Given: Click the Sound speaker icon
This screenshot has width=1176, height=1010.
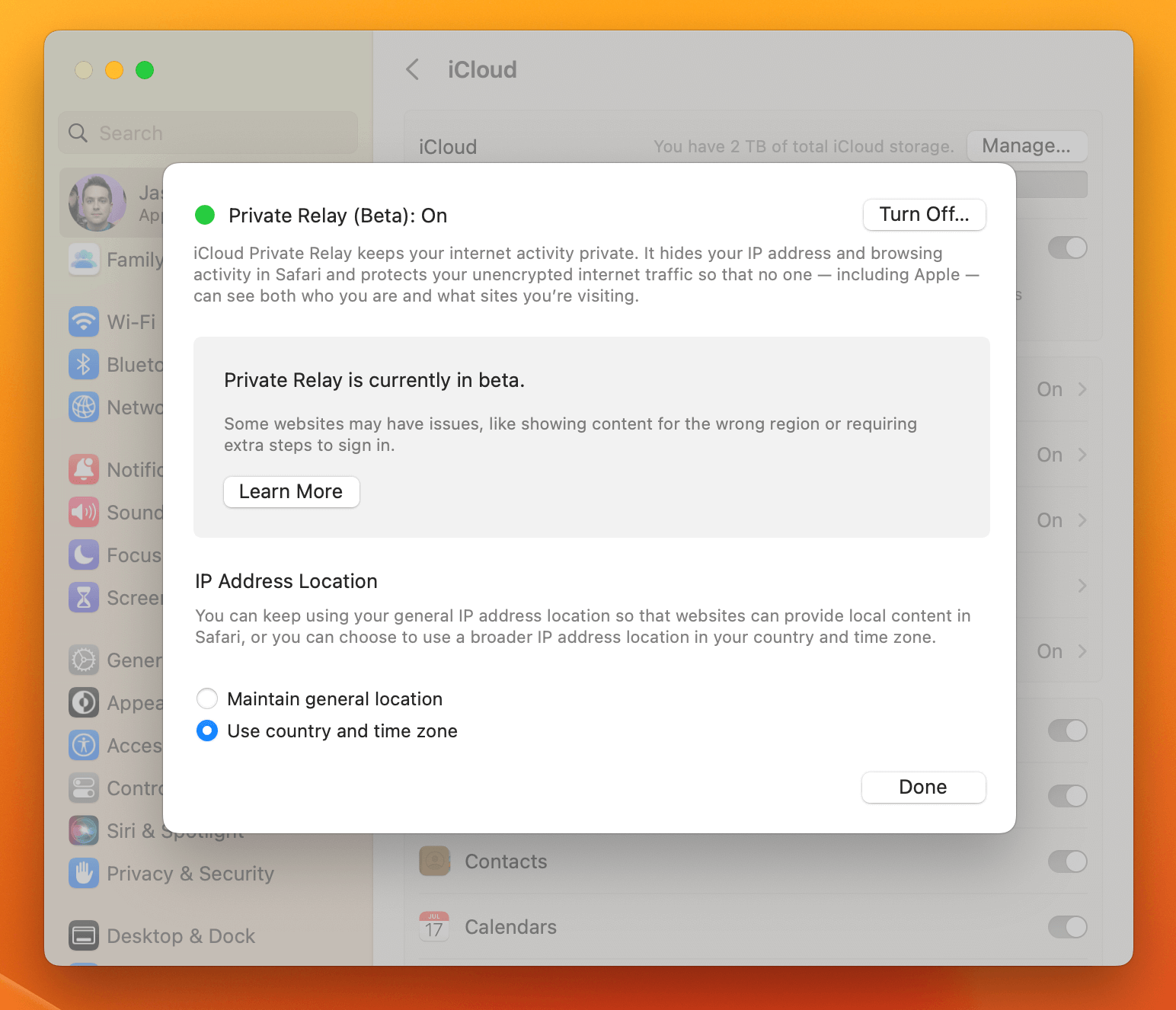Looking at the screenshot, I should point(84,512).
